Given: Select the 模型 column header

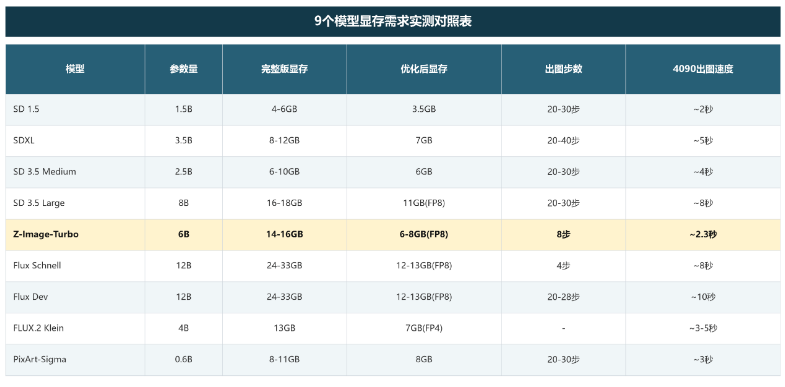Looking at the screenshot, I should pos(75,69).
